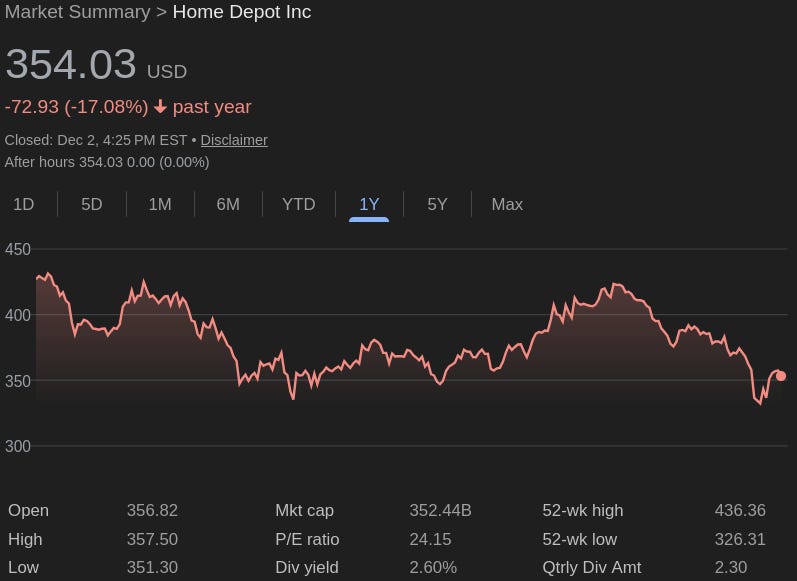
Task: Click the P/E ratio value 24.15
Action: coord(430,539)
